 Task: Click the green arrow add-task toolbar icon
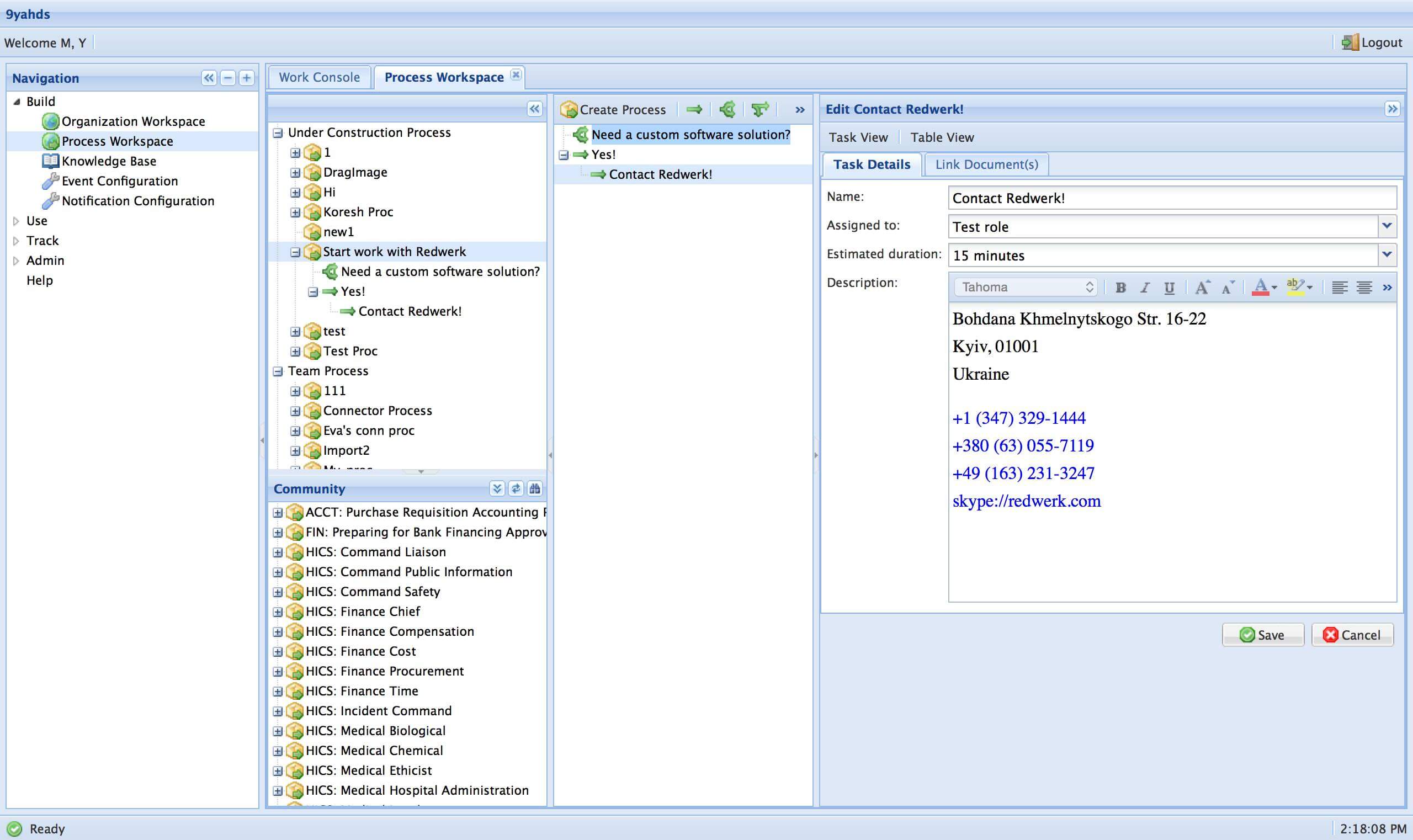pyautogui.click(x=694, y=109)
